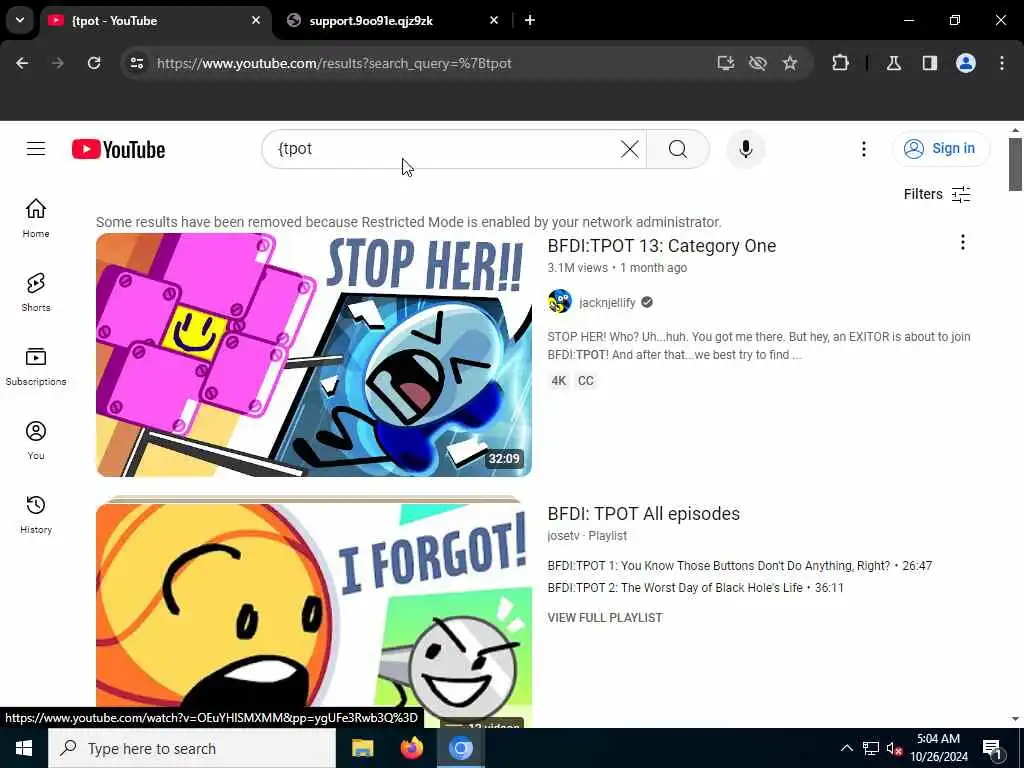The width and height of the screenshot is (1024, 768).
Task: Start voice search with the microphone
Action: (746, 149)
